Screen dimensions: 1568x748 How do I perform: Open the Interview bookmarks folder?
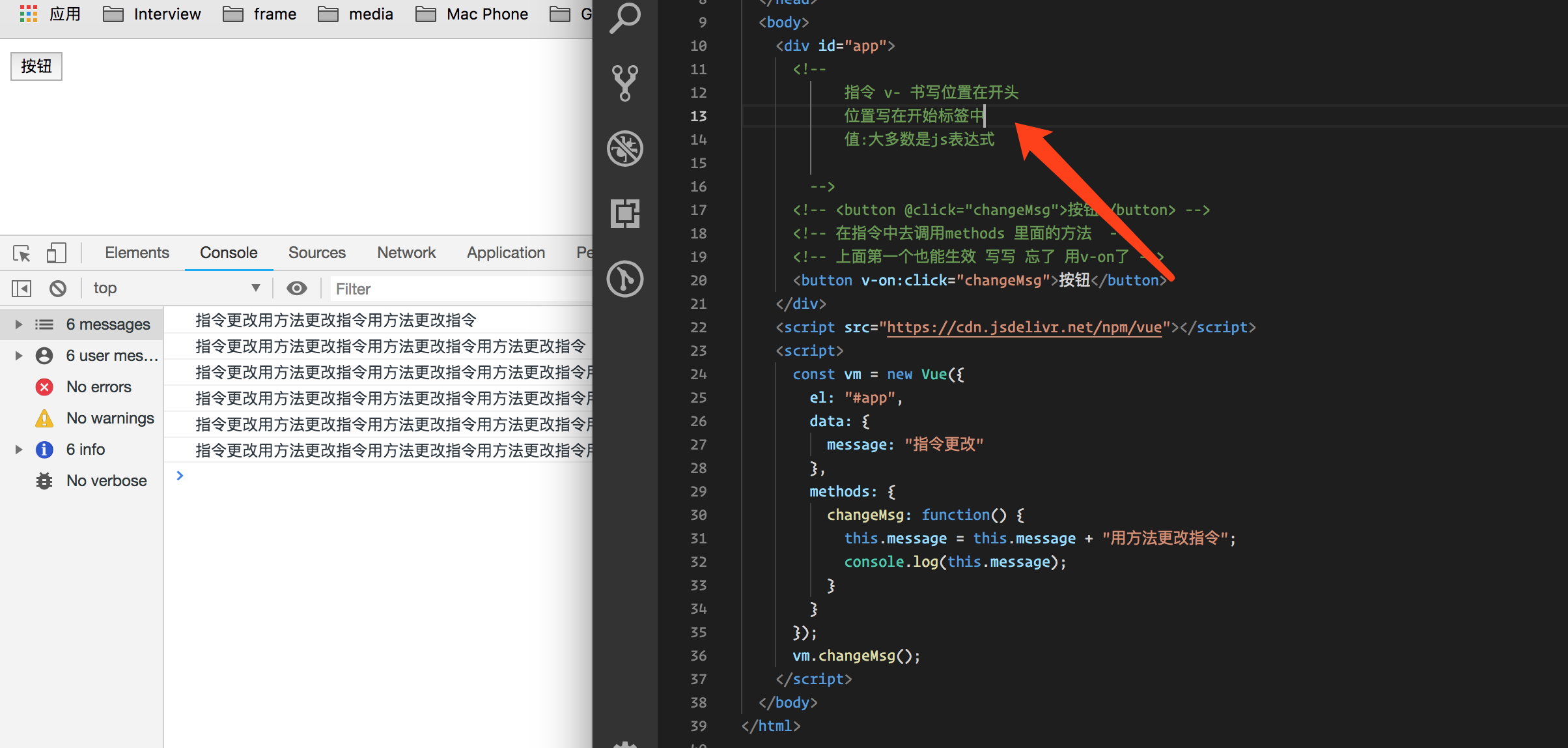click(x=152, y=14)
